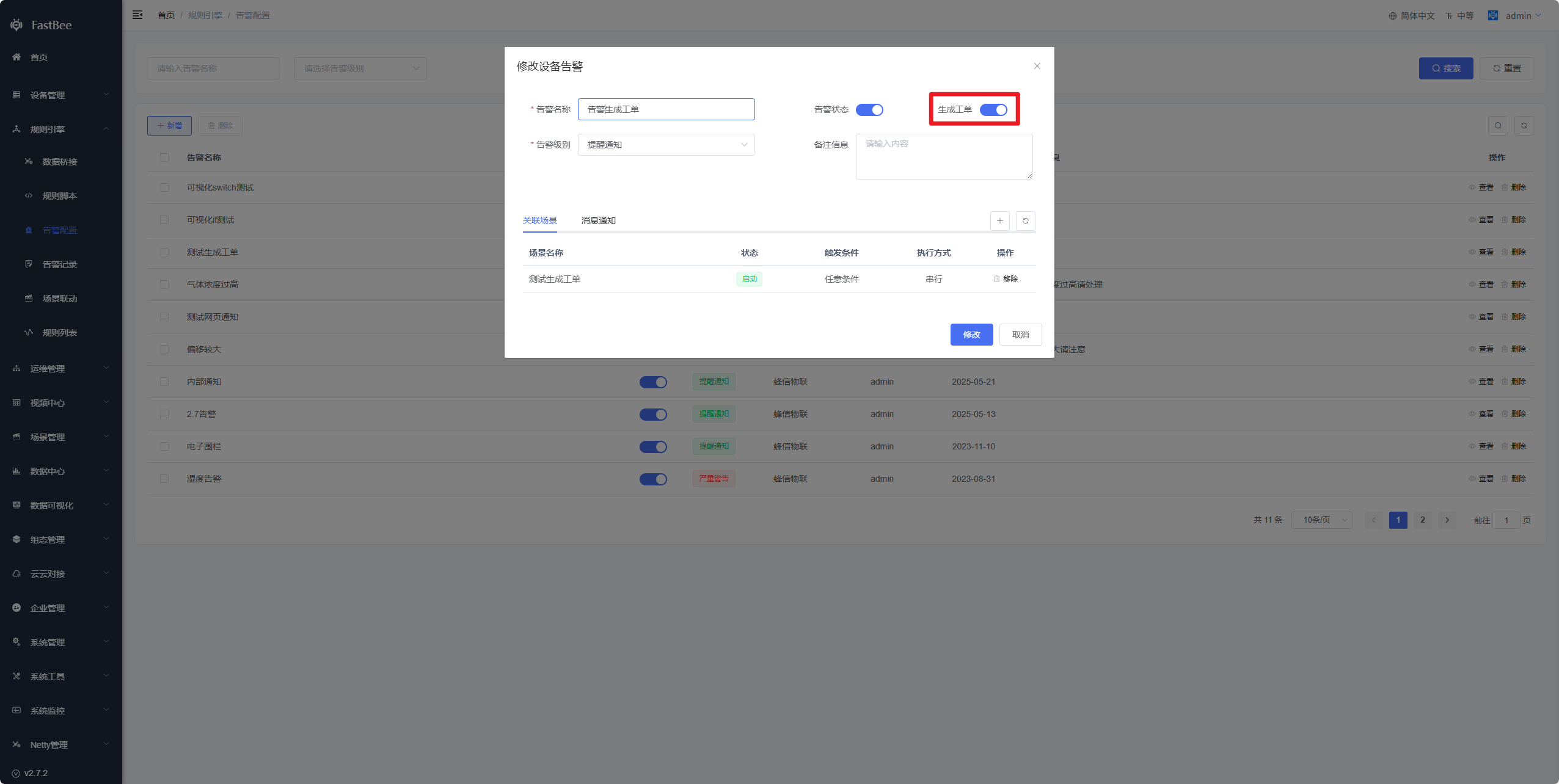This screenshot has height=784, width=1559.
Task: Click the plus icon to add associated scene
Action: tap(999, 221)
